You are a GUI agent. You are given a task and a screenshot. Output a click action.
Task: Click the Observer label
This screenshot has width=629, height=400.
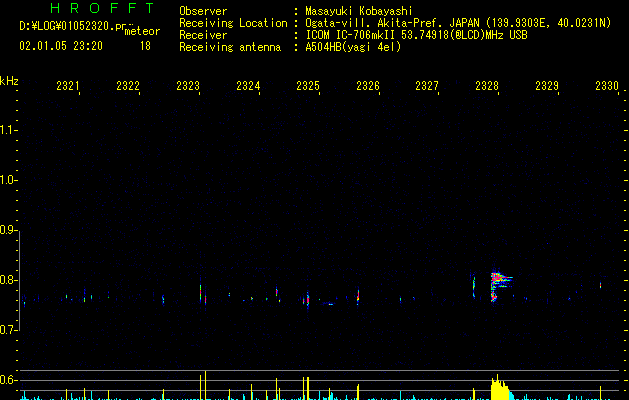click(x=203, y=11)
